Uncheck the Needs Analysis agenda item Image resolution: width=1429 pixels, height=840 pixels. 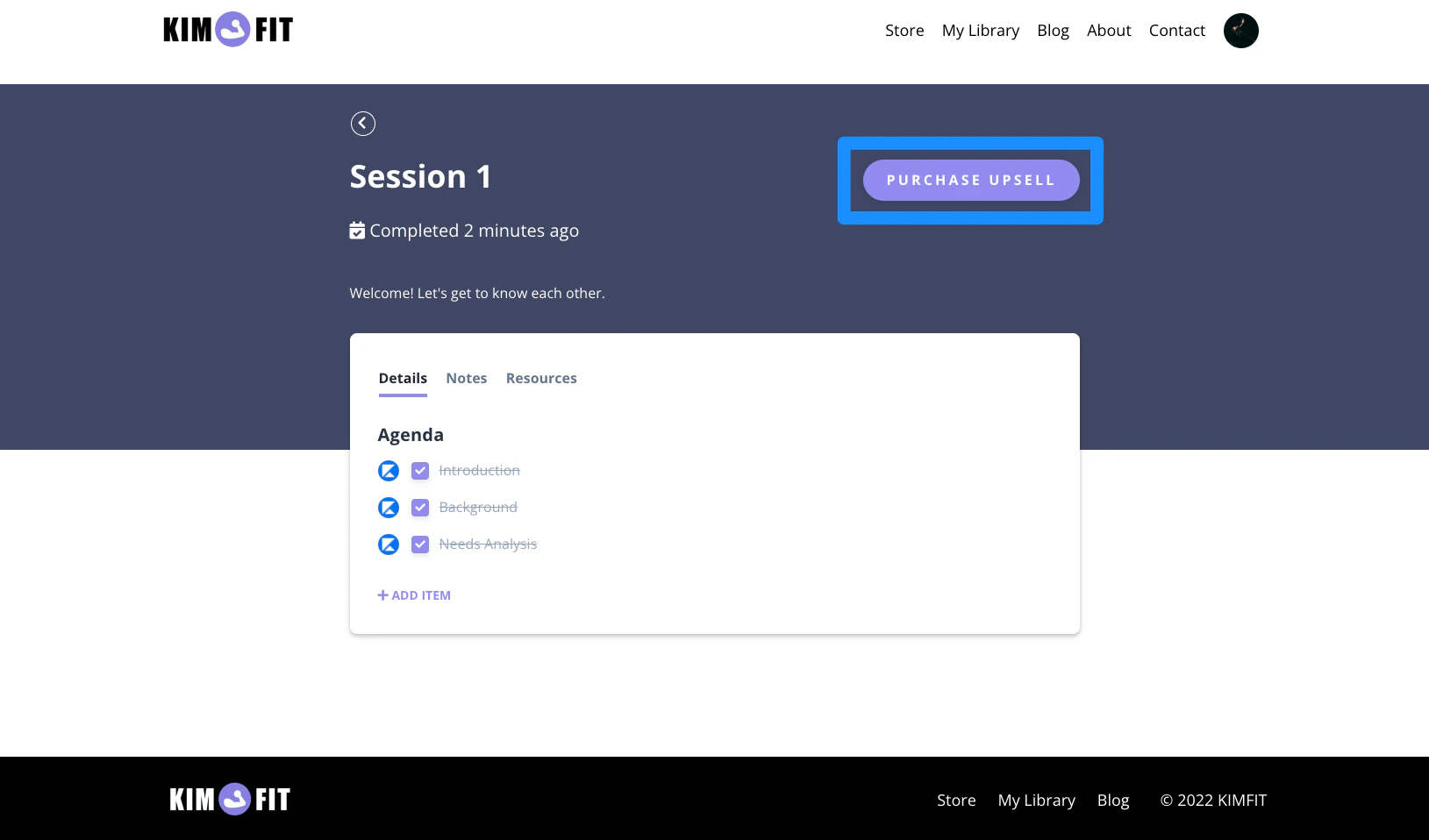coord(420,545)
